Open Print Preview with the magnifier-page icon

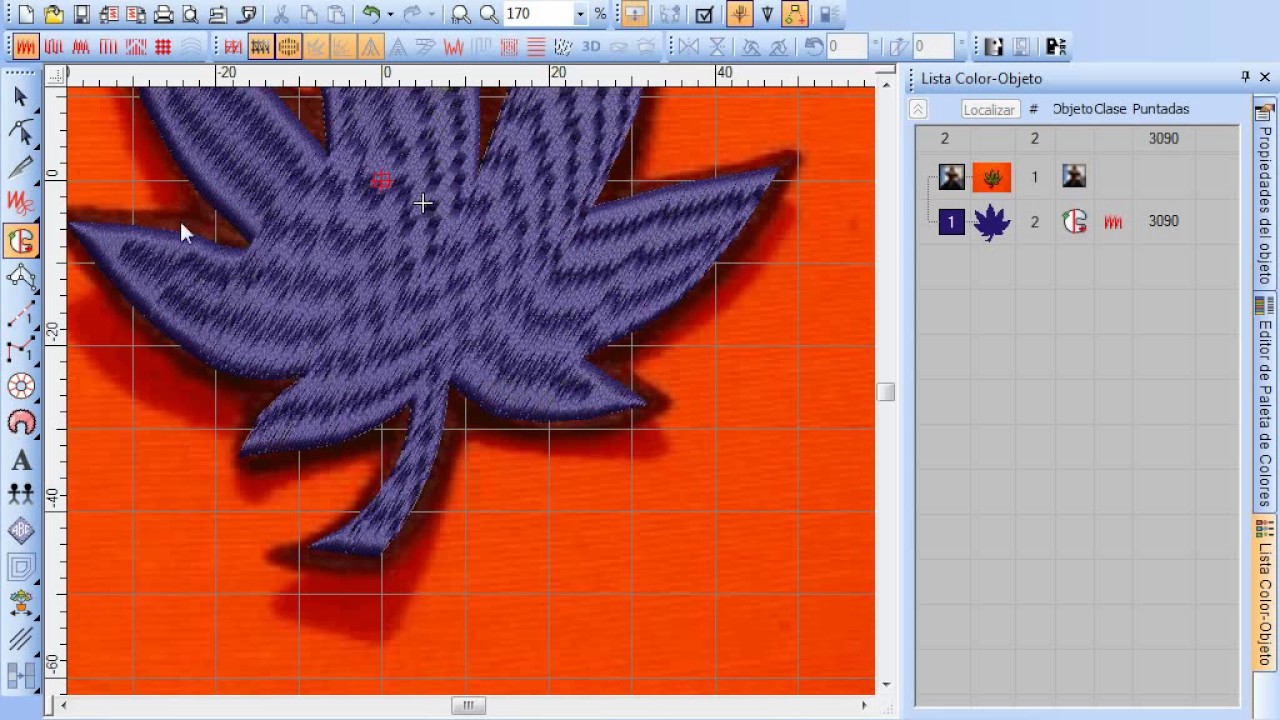pos(190,14)
